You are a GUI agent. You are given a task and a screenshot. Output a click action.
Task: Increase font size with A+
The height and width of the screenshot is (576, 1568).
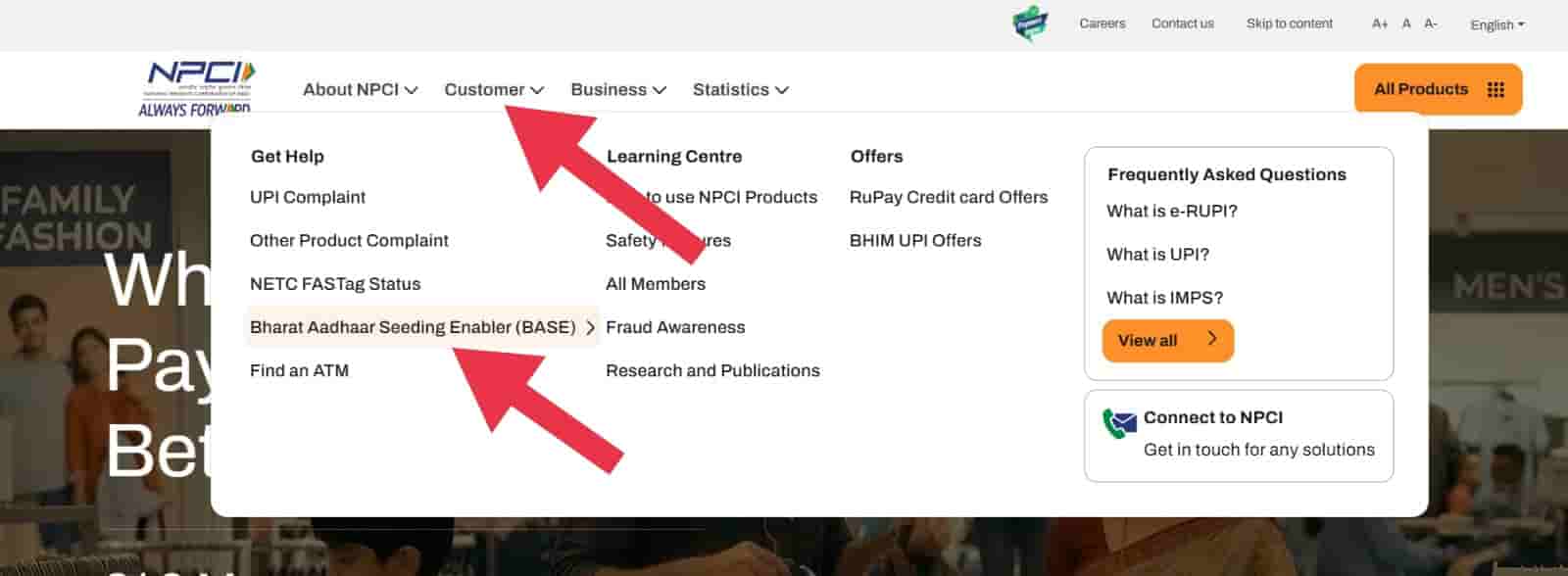click(x=1380, y=24)
